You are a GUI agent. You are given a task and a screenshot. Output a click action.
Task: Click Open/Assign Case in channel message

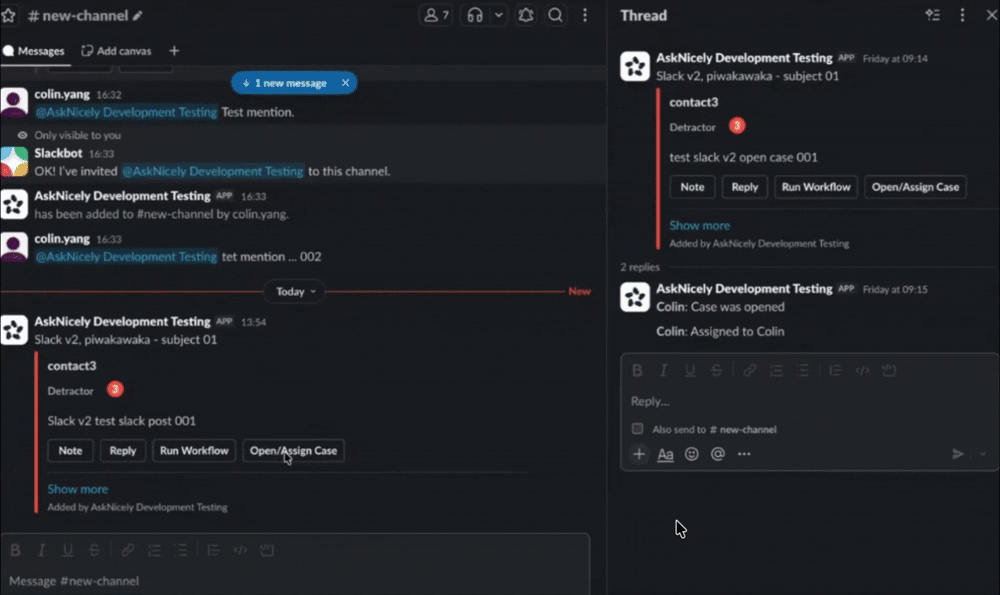(293, 450)
